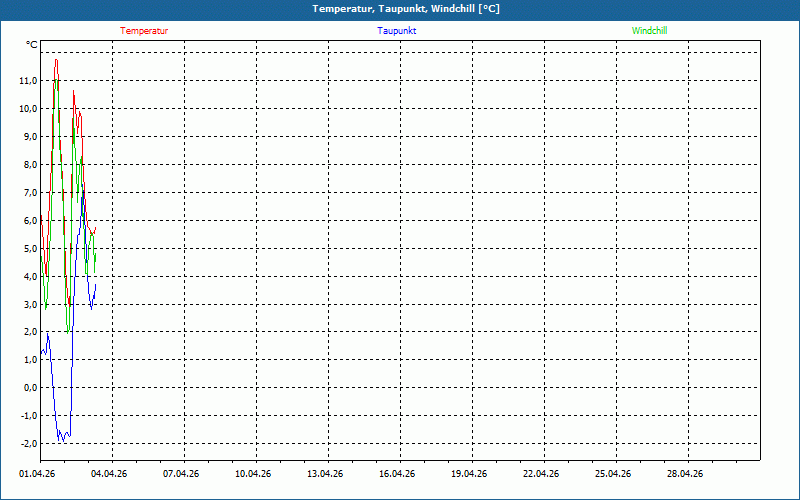Select the blue Taupunkt legend label
The height and width of the screenshot is (500, 800).
pyautogui.click(x=397, y=31)
